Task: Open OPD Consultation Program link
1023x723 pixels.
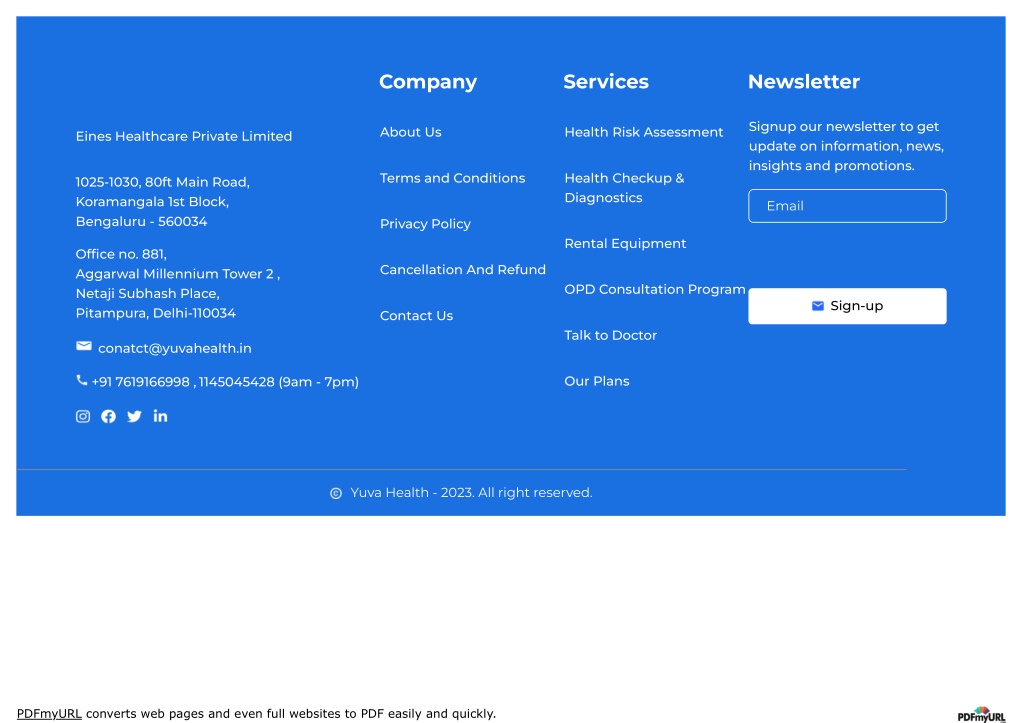Action: [654, 290]
